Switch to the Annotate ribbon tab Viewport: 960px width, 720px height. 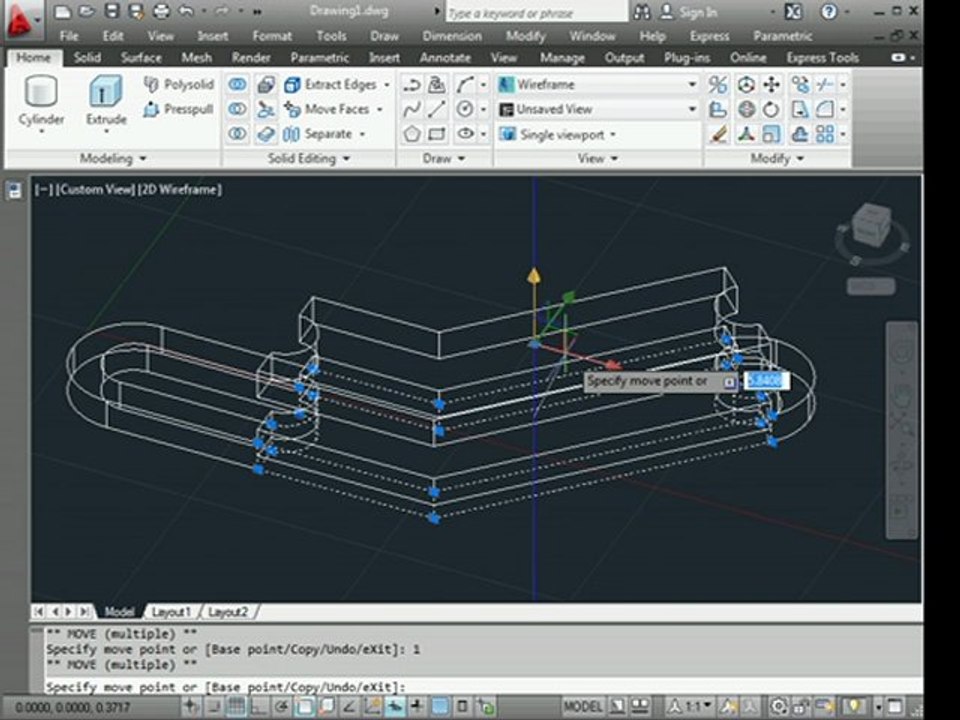pos(445,58)
